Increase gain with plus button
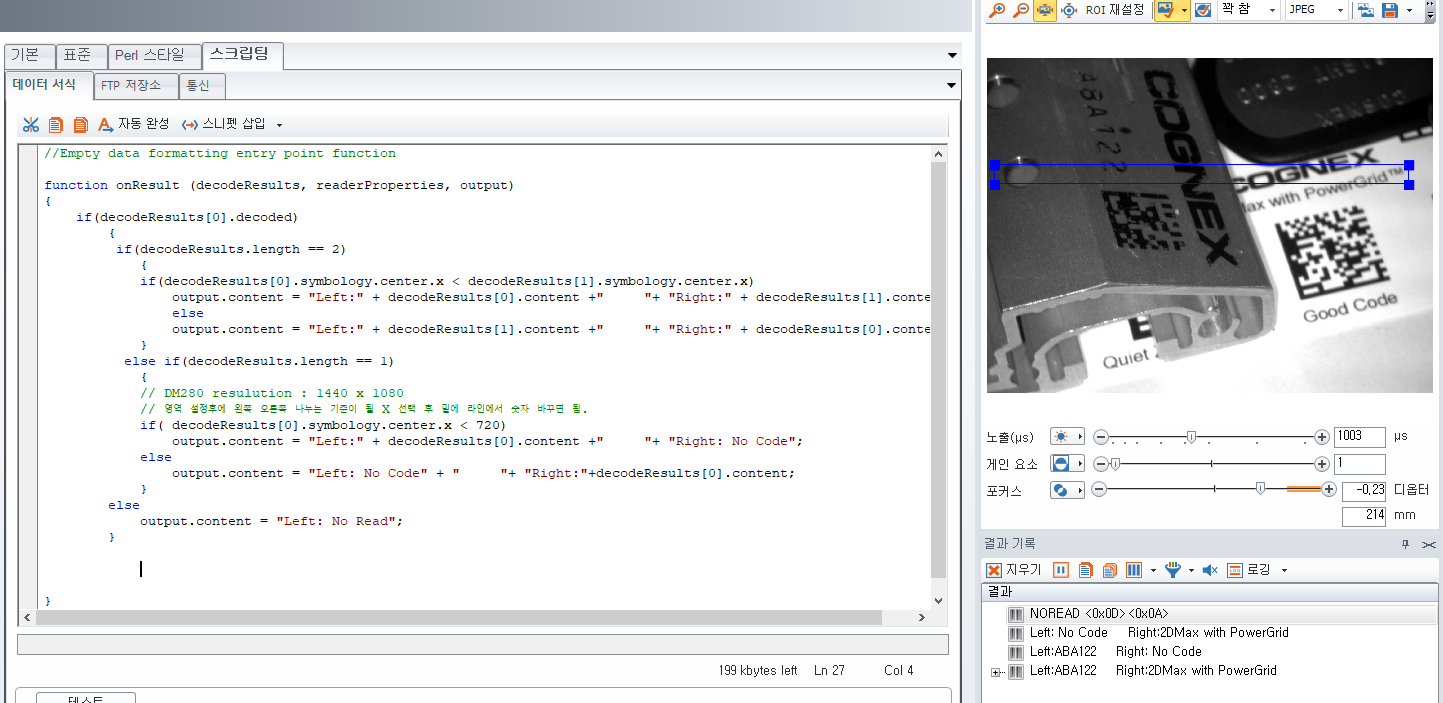This screenshot has width=1443, height=703. [1322, 464]
